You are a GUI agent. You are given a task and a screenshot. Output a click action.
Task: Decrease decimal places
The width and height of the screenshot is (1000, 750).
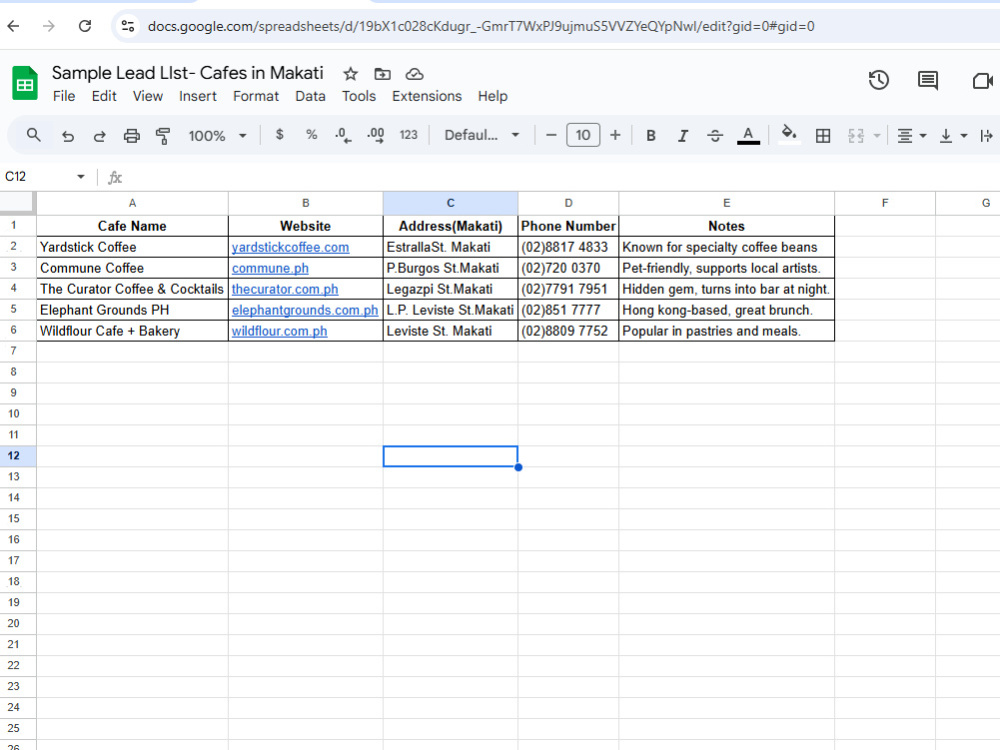[343, 135]
